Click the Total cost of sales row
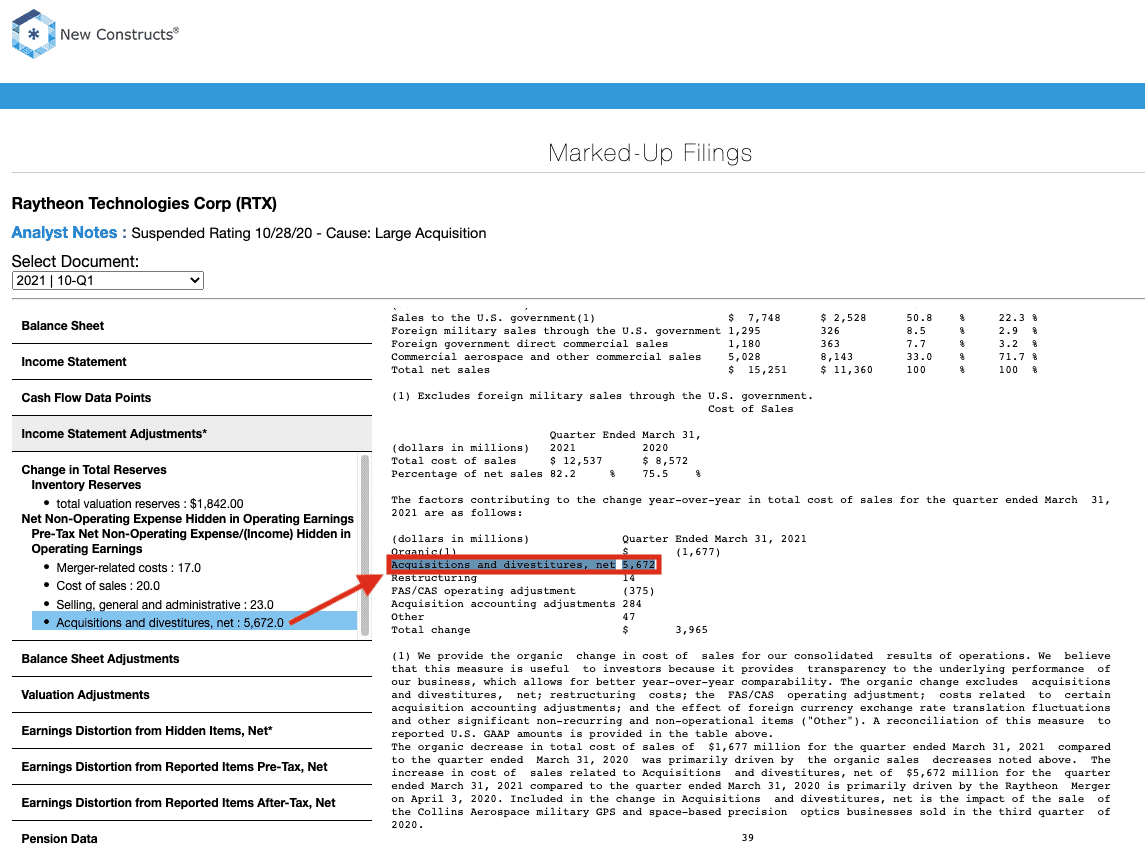 (x=540, y=461)
